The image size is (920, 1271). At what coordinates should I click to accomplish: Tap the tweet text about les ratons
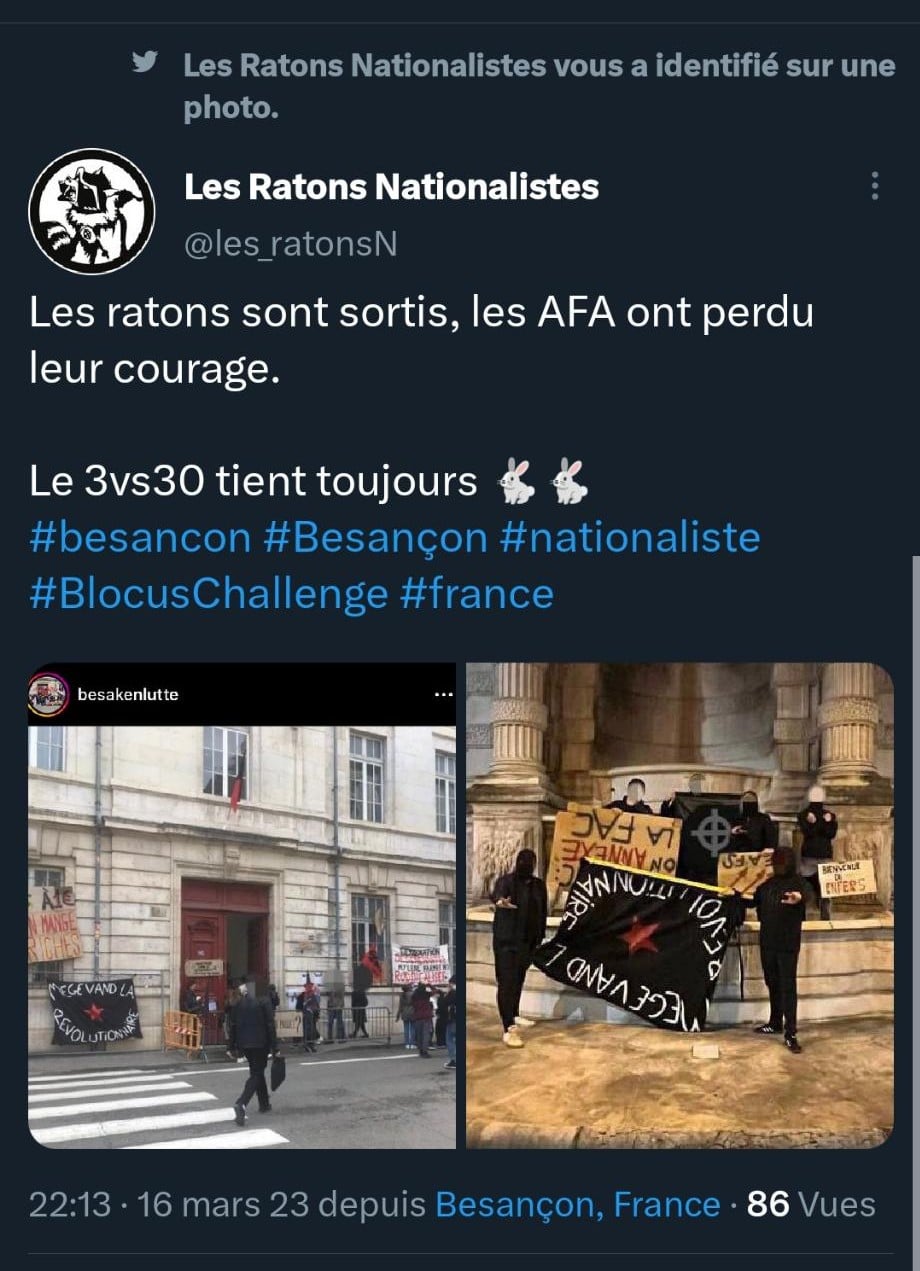(421, 341)
